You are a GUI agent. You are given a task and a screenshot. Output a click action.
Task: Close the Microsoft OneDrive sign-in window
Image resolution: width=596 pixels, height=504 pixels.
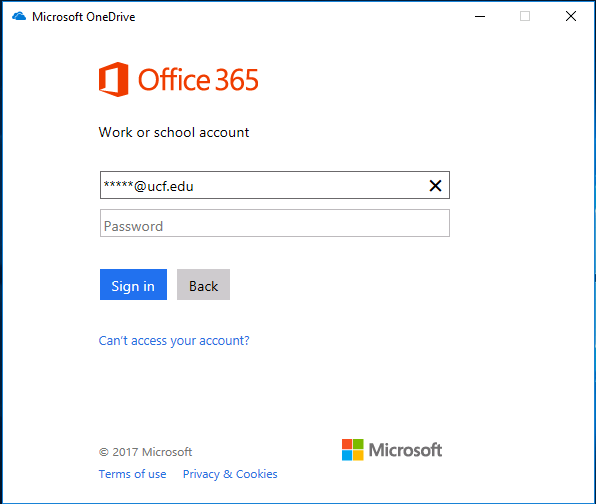[x=571, y=16]
